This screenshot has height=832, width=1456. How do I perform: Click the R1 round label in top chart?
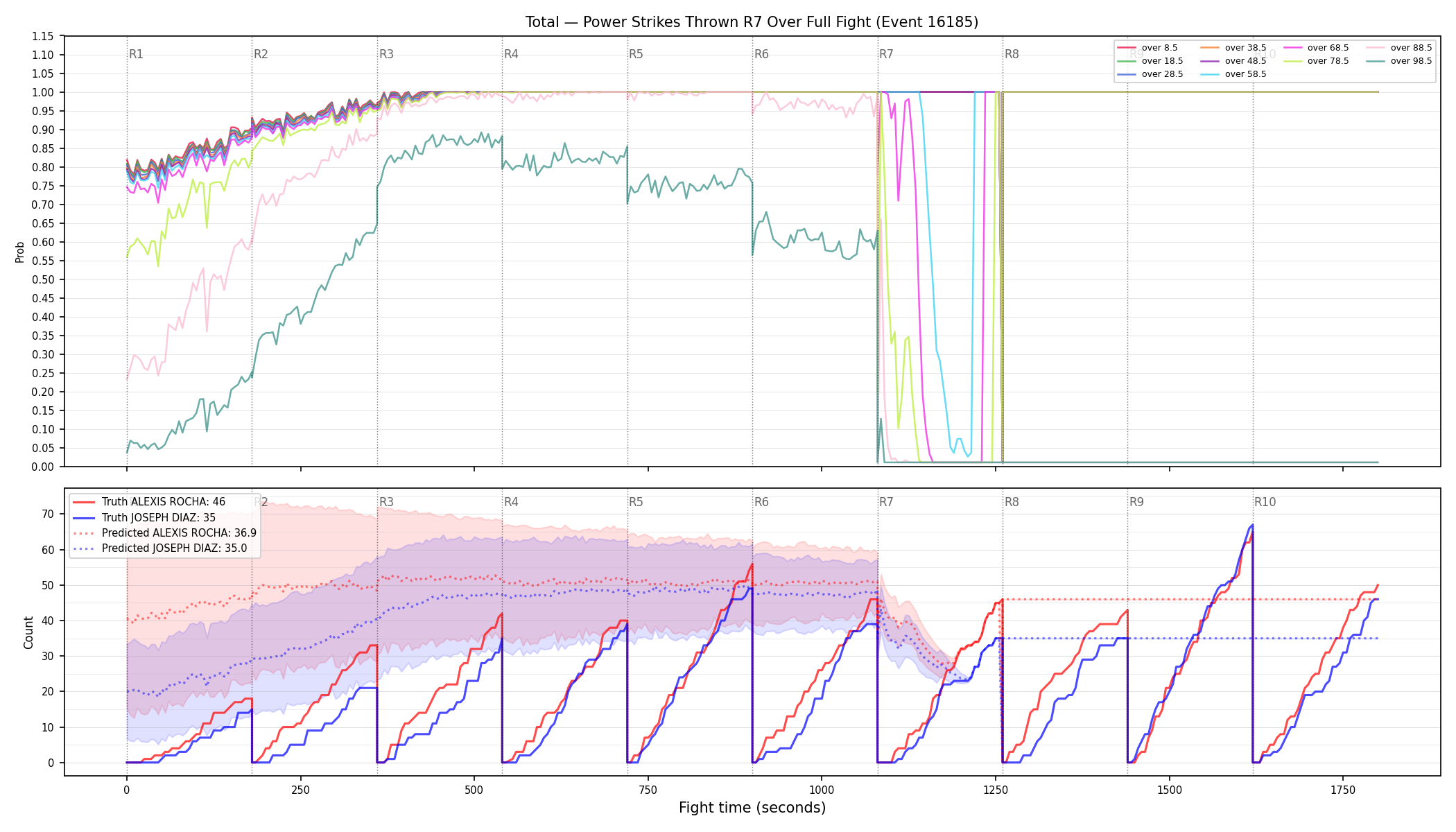coord(136,54)
